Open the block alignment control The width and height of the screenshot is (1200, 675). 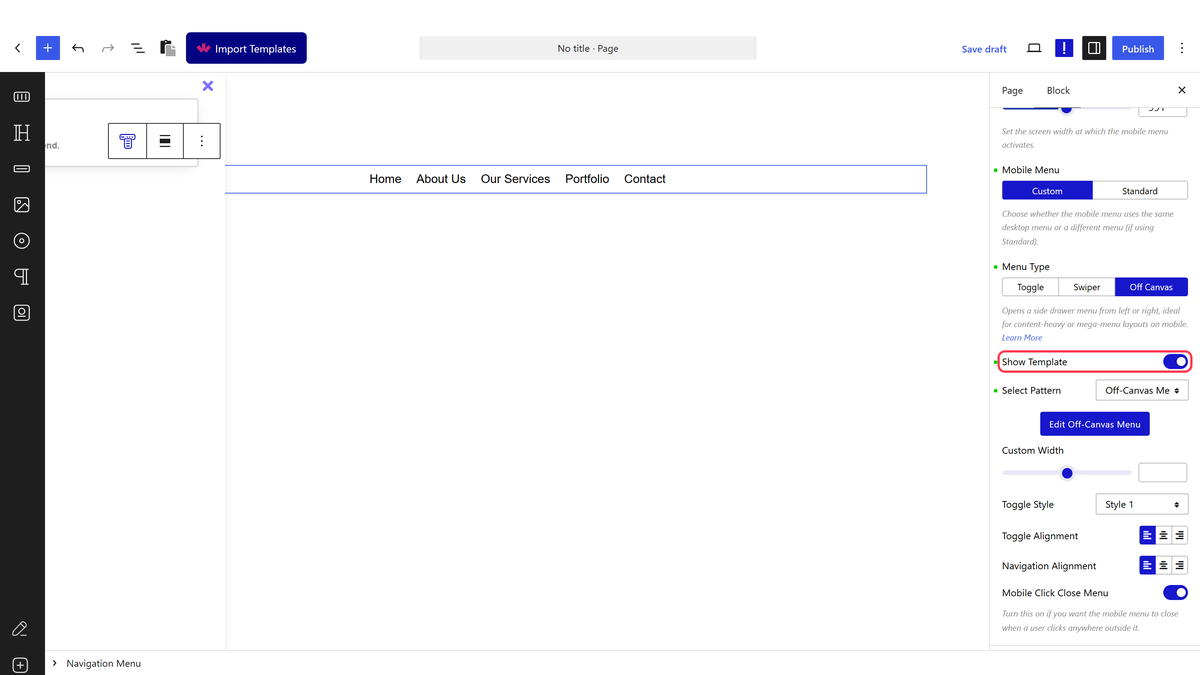pos(165,141)
